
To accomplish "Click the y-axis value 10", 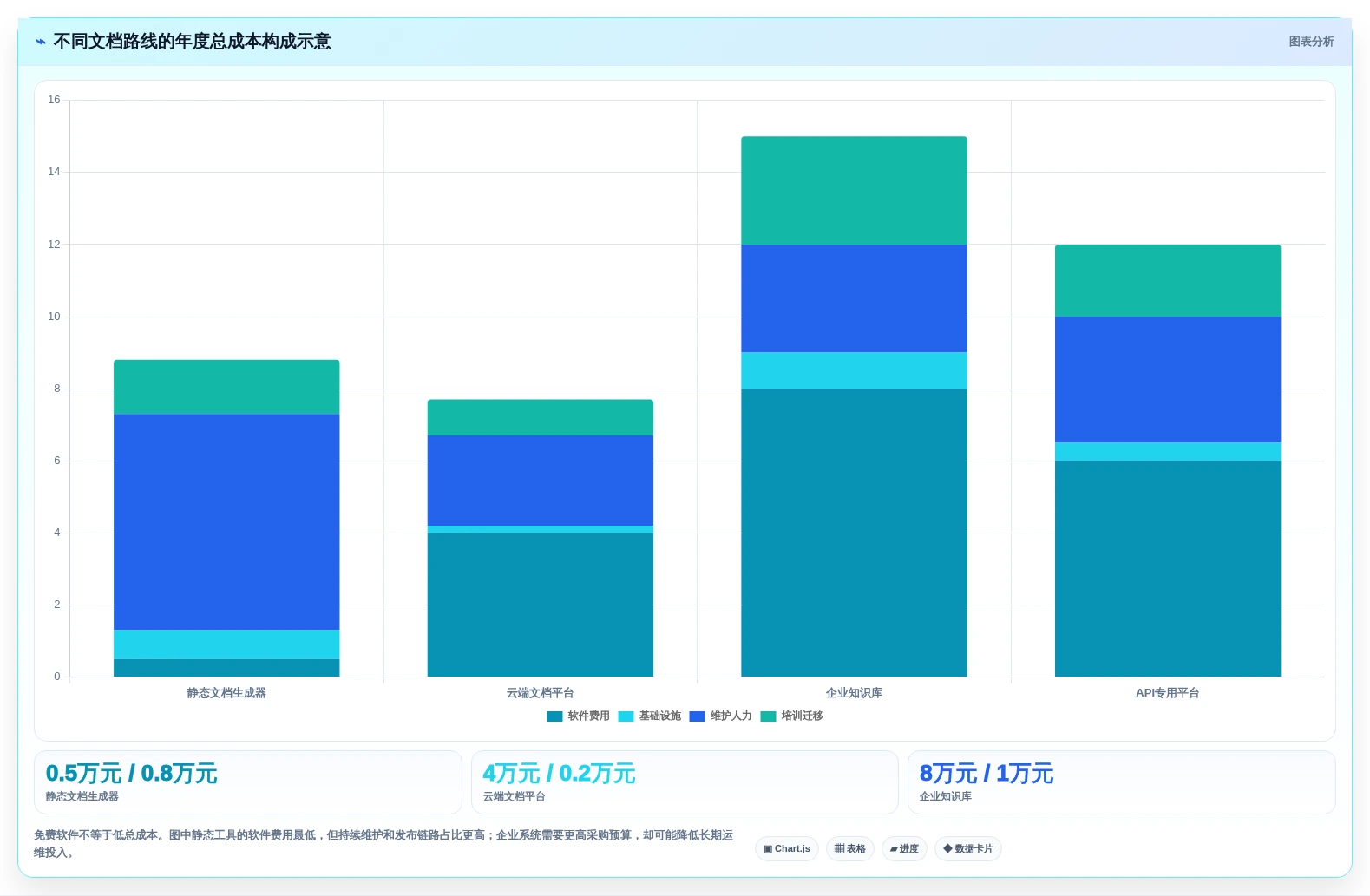I will (x=54, y=317).
